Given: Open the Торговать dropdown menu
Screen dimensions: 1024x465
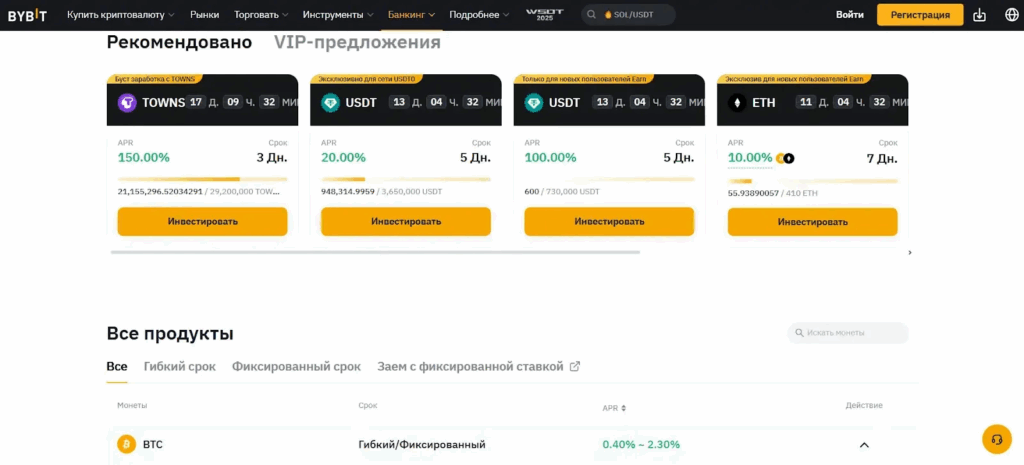Looking at the screenshot, I should pyautogui.click(x=261, y=15).
